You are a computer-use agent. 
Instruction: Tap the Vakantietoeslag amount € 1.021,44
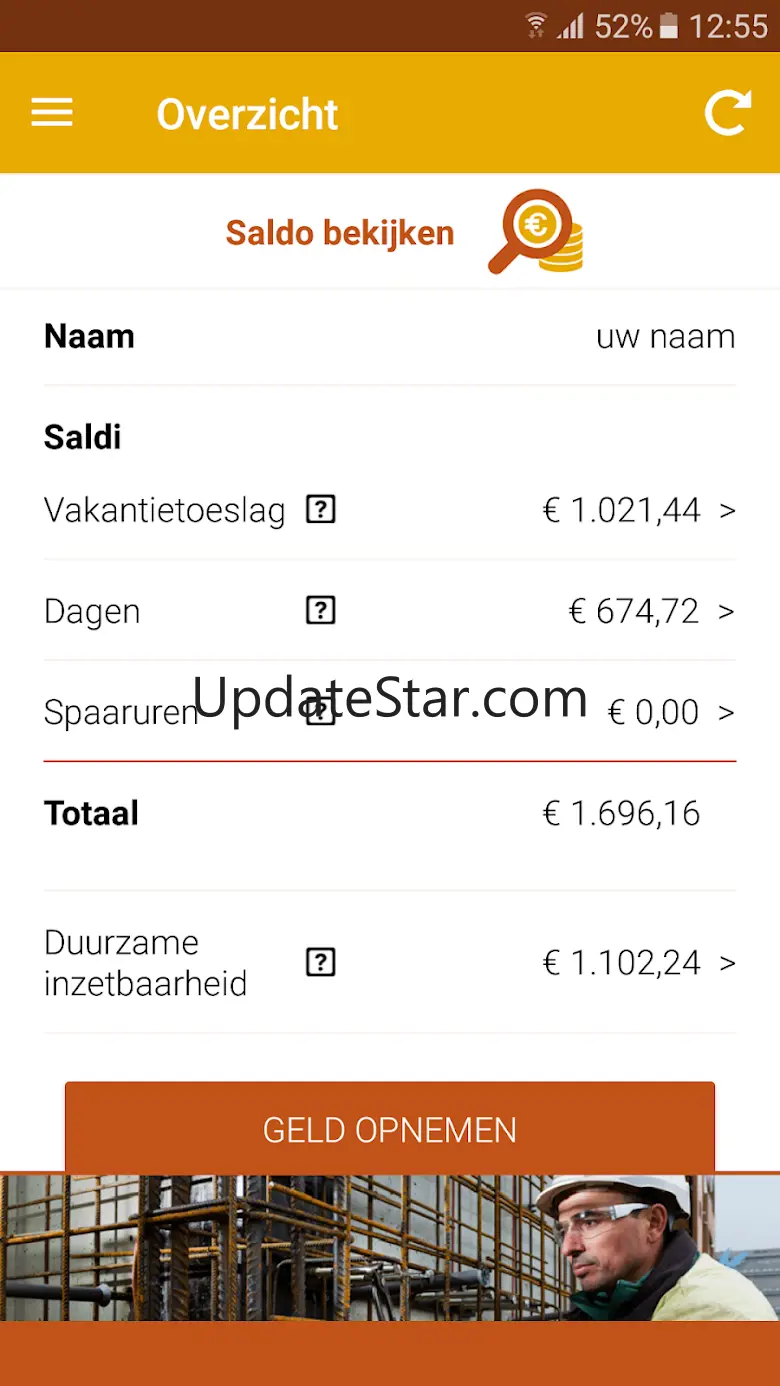pyautogui.click(x=621, y=511)
